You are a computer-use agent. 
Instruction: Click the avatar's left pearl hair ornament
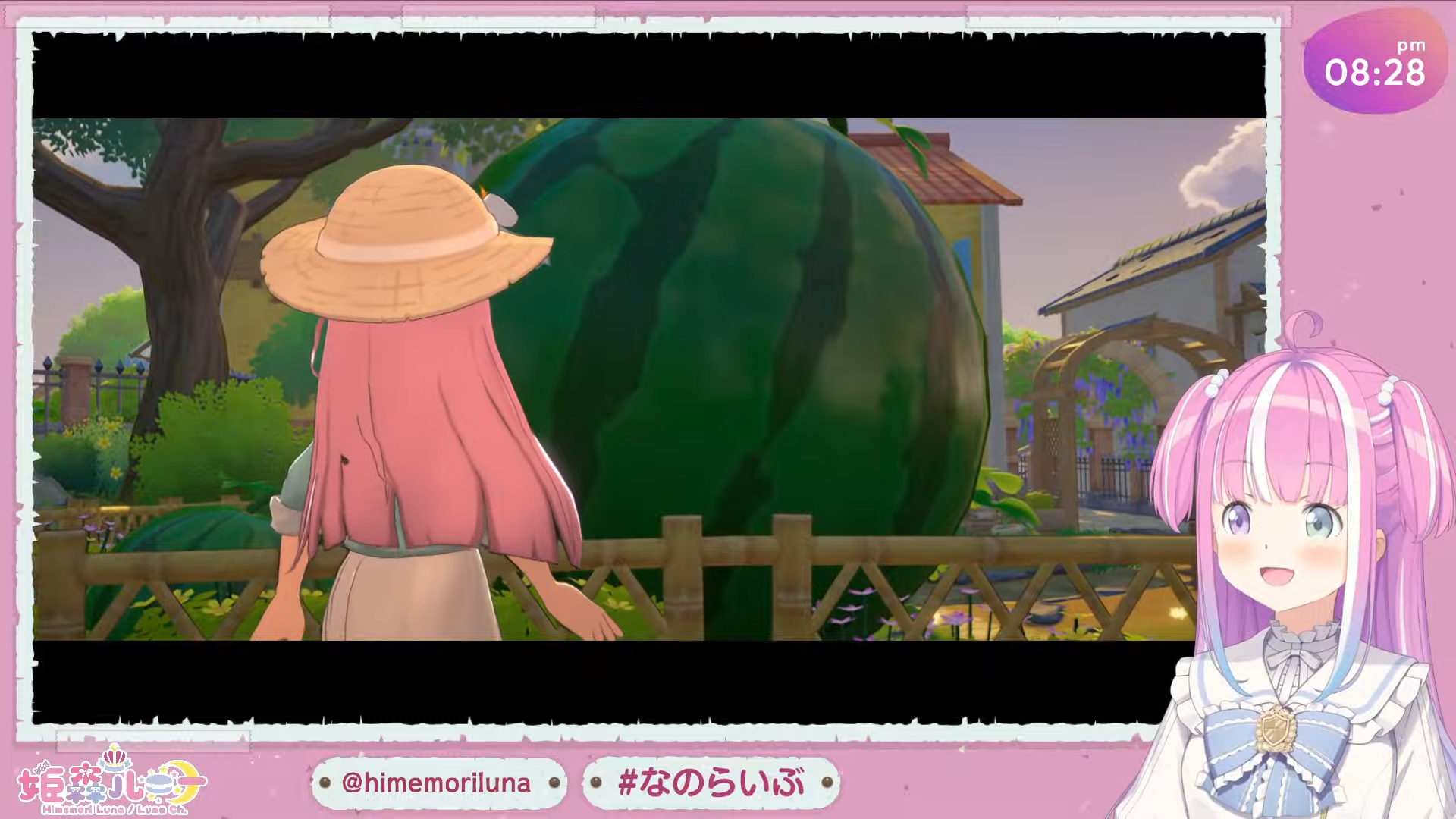[1217, 381]
